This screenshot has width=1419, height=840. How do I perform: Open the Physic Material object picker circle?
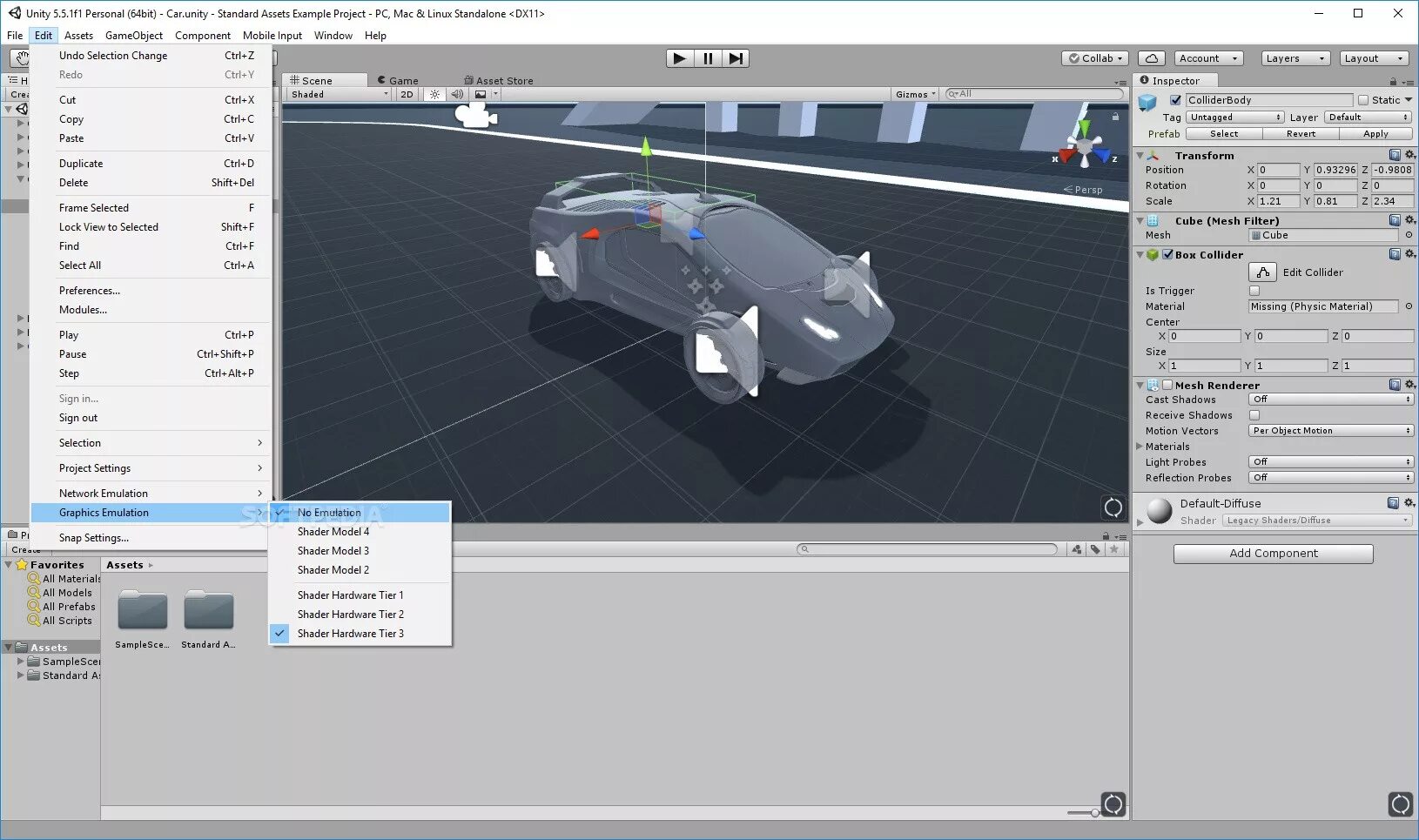[1409, 306]
